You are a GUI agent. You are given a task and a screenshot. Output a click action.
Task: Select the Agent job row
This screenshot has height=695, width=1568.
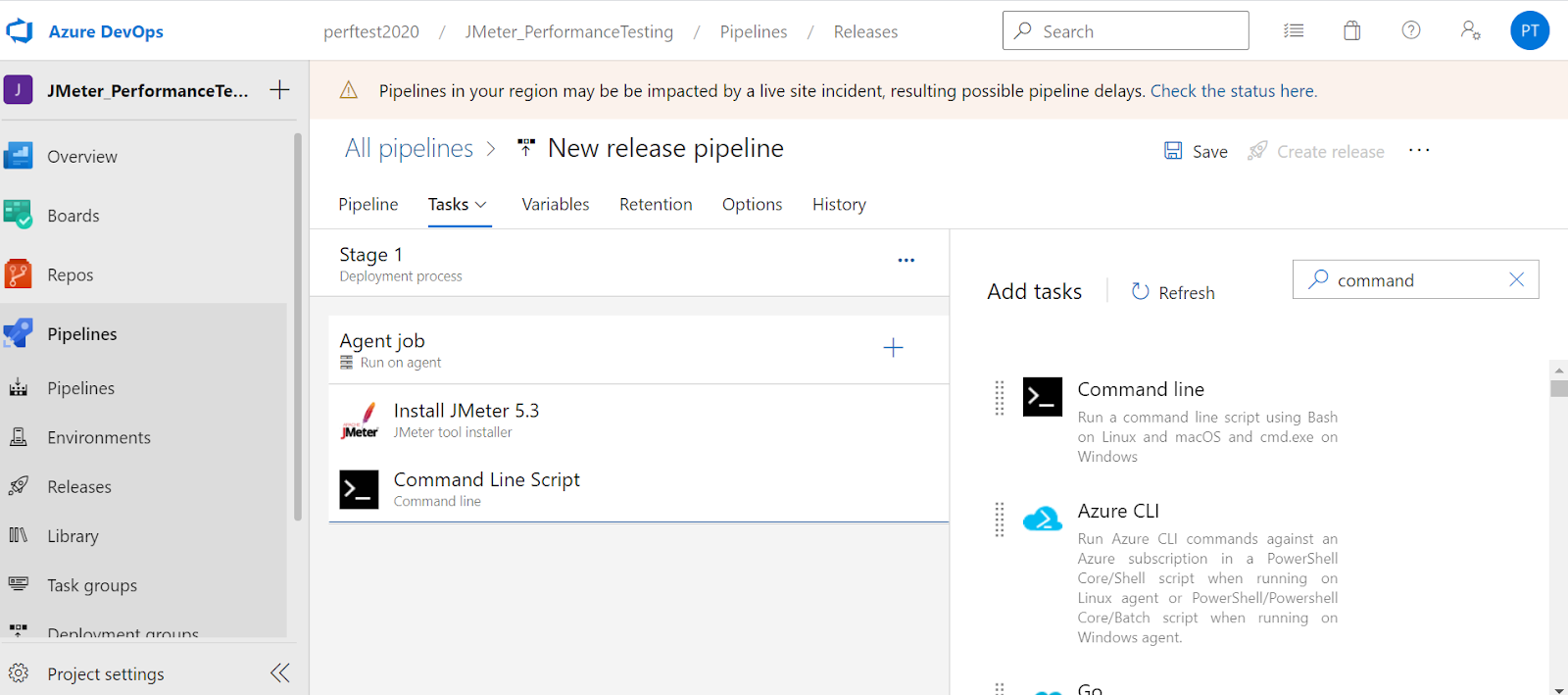click(638, 349)
